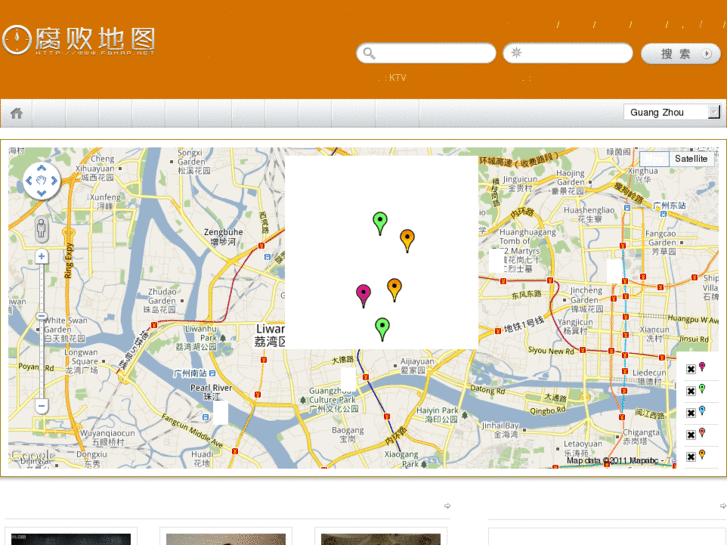Click the Haiyin Park label on the map
Screen dimensions: 727x545
point(438,415)
